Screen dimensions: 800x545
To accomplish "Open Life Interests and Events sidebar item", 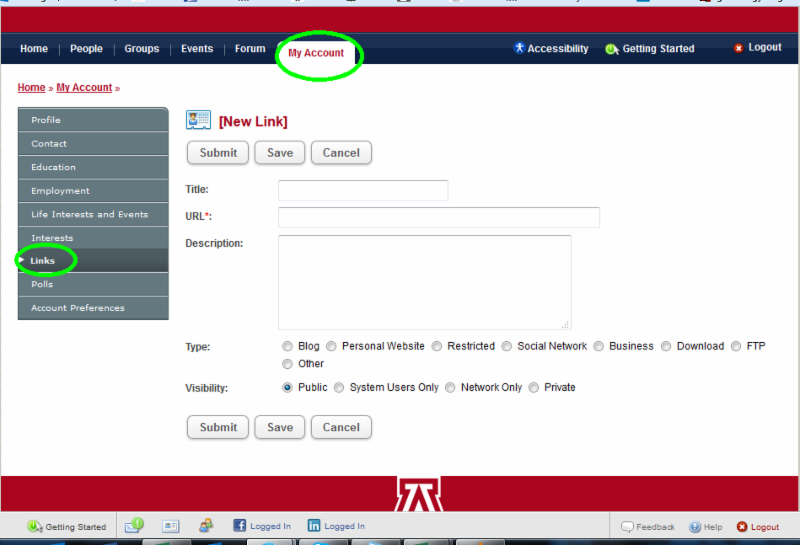I will click(93, 214).
